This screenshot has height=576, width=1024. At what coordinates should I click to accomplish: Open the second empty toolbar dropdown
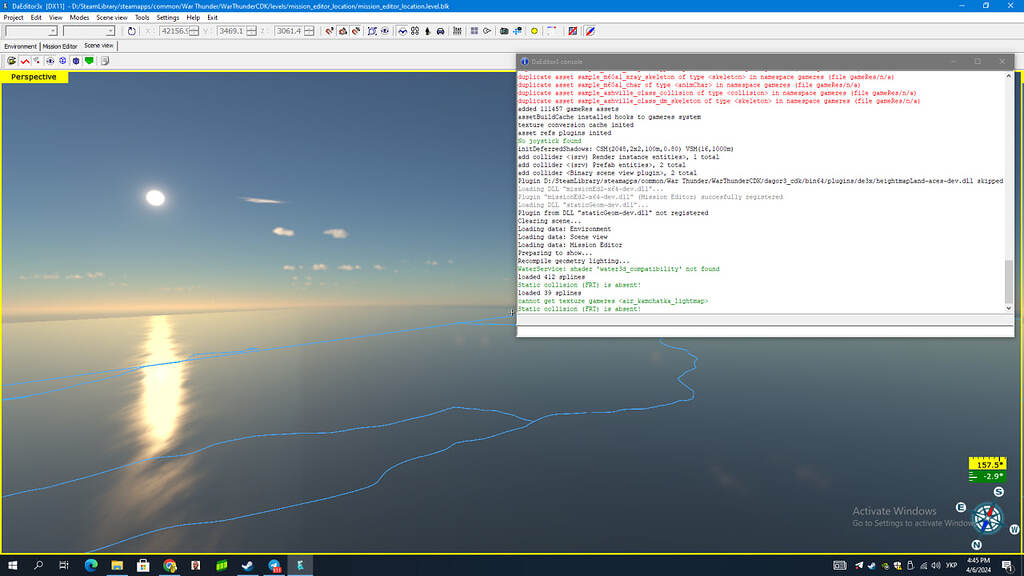pyautogui.click(x=89, y=31)
